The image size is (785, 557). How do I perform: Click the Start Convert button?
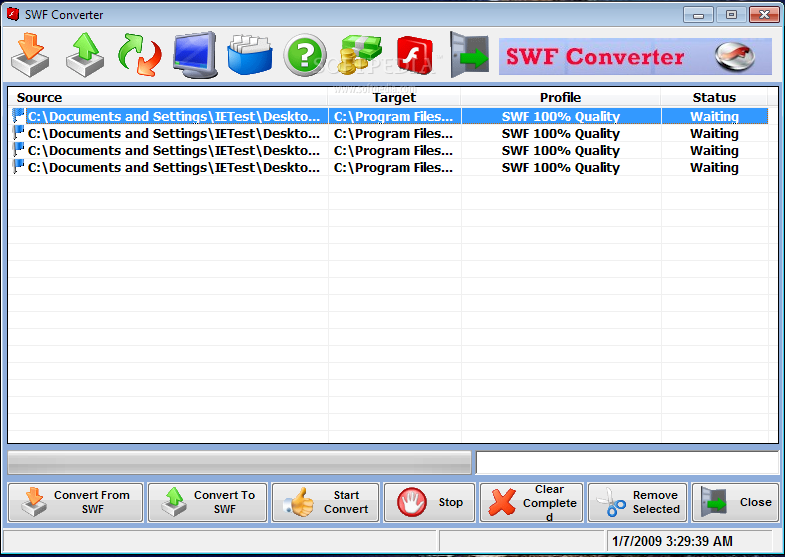[325, 502]
